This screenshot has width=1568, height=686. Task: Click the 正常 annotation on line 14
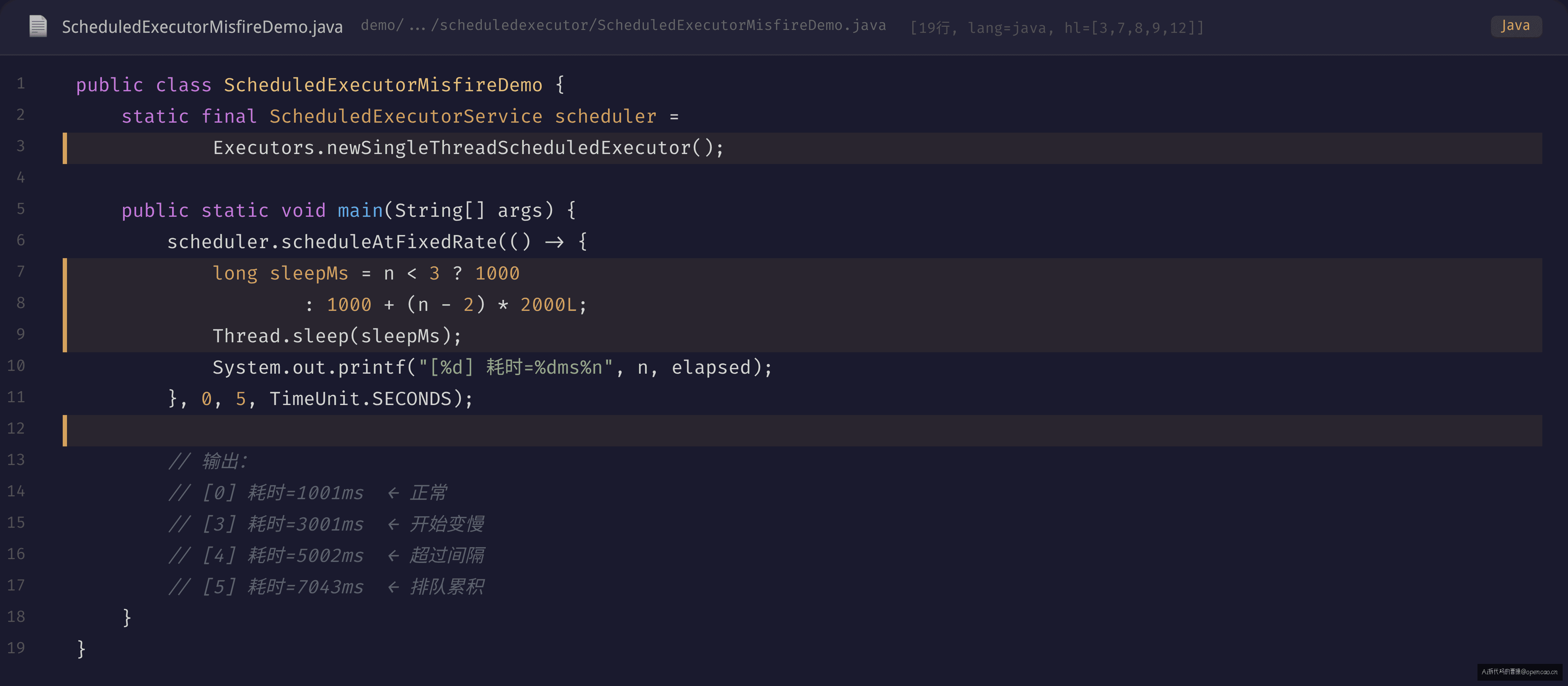coord(428,492)
